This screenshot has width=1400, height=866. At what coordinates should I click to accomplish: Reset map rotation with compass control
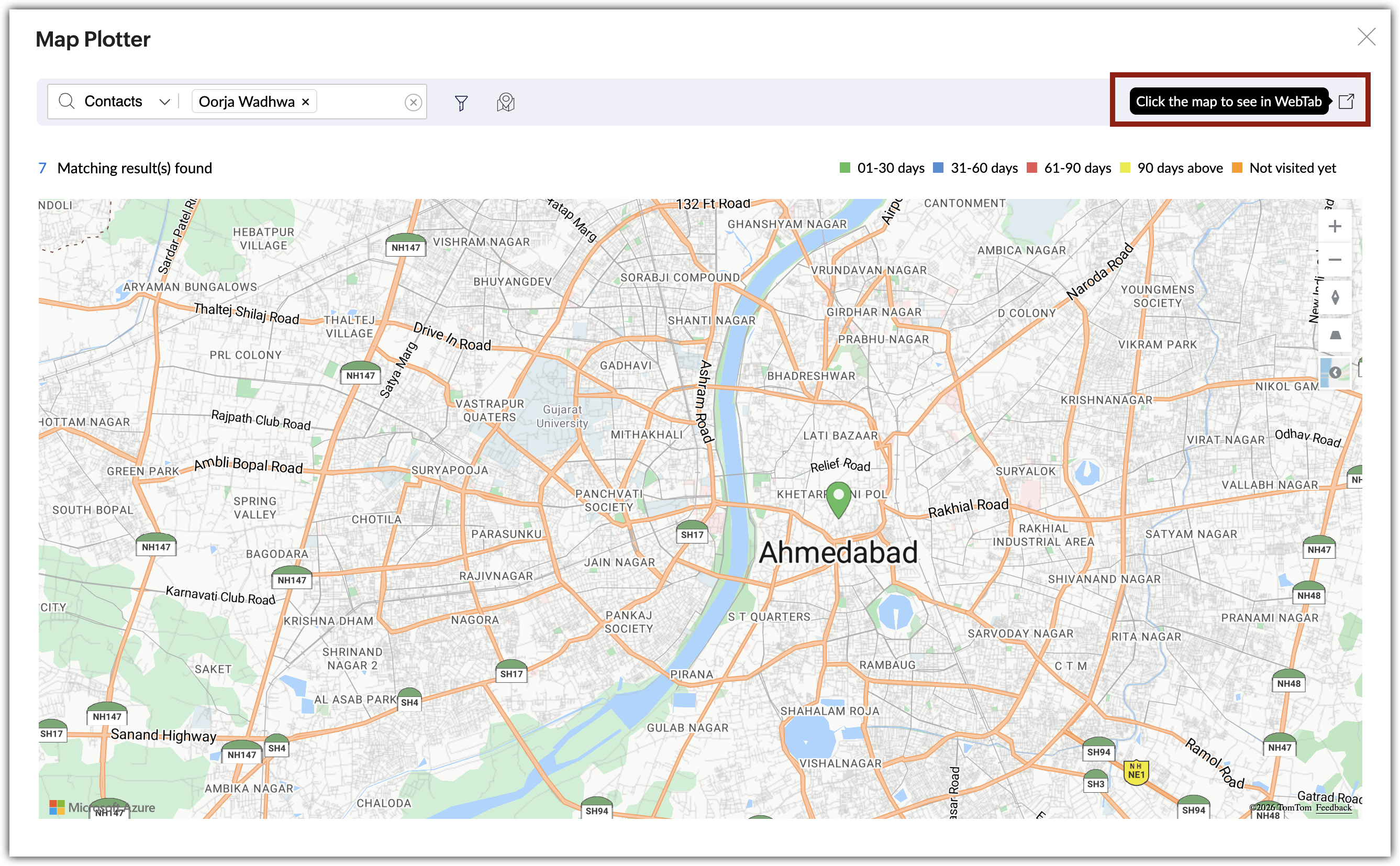coord(1335,297)
